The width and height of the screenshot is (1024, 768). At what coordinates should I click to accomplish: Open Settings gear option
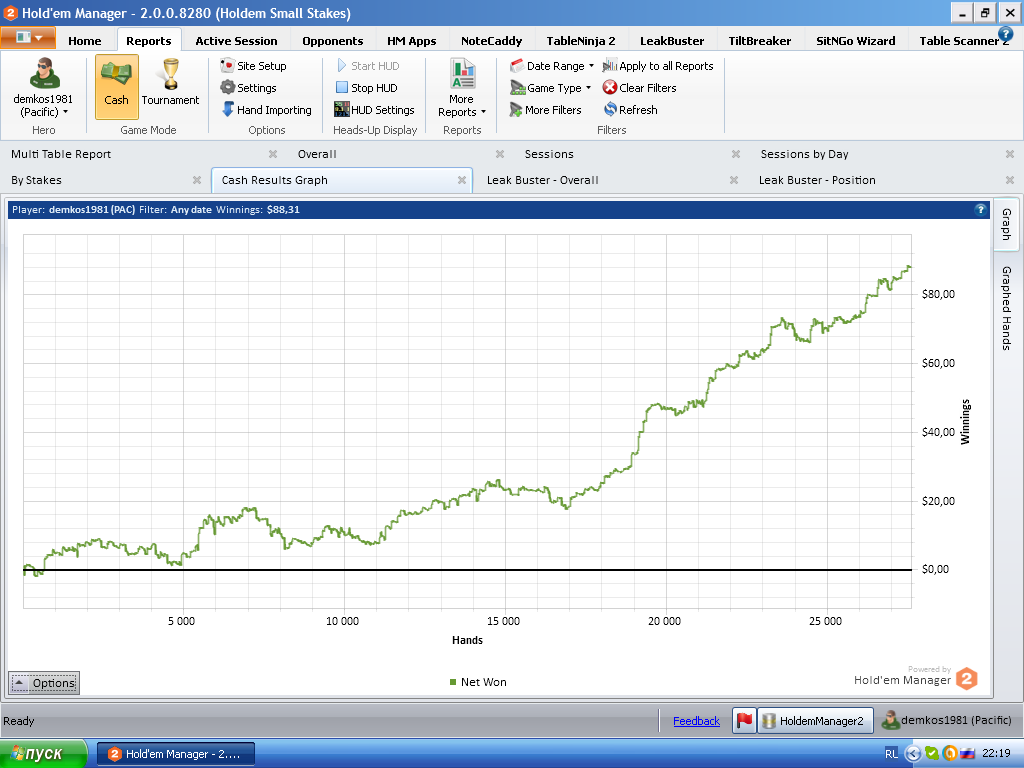pos(248,88)
